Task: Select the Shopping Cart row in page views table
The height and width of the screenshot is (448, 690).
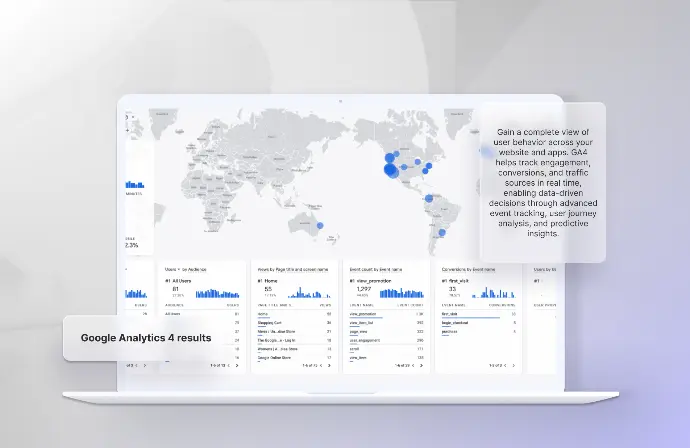Action: (x=294, y=323)
